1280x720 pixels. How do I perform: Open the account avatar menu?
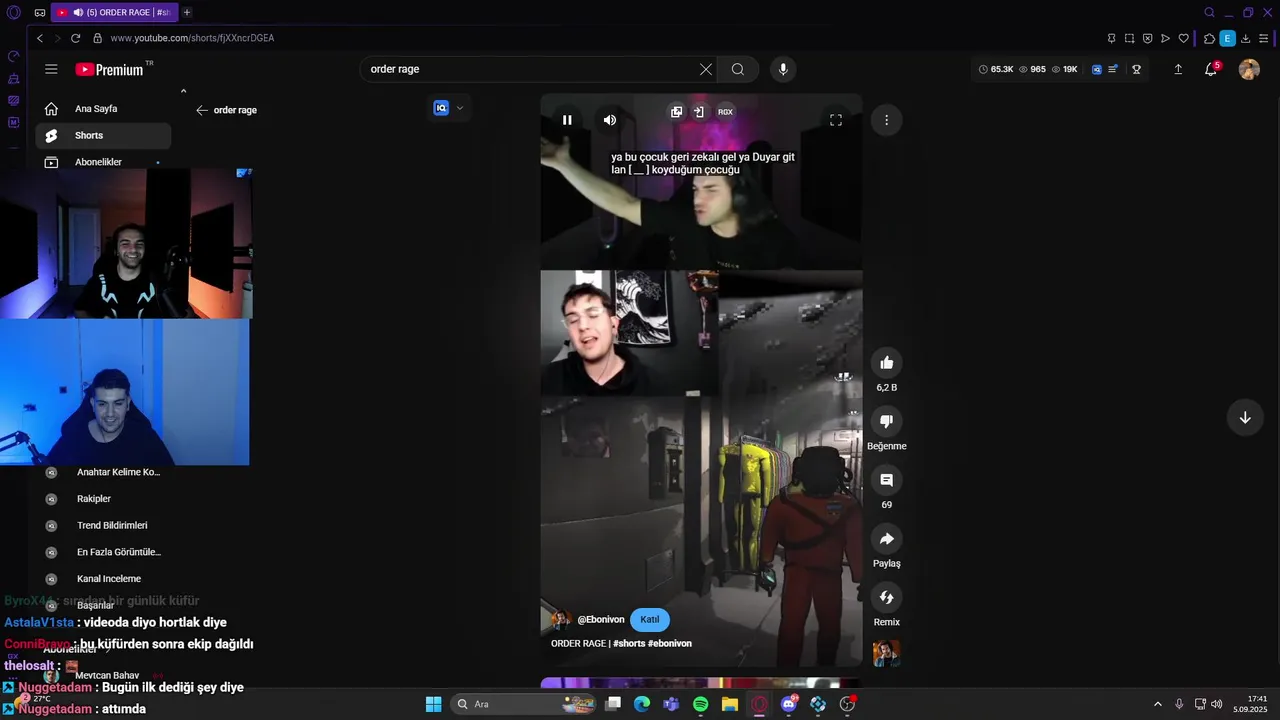[x=1249, y=69]
